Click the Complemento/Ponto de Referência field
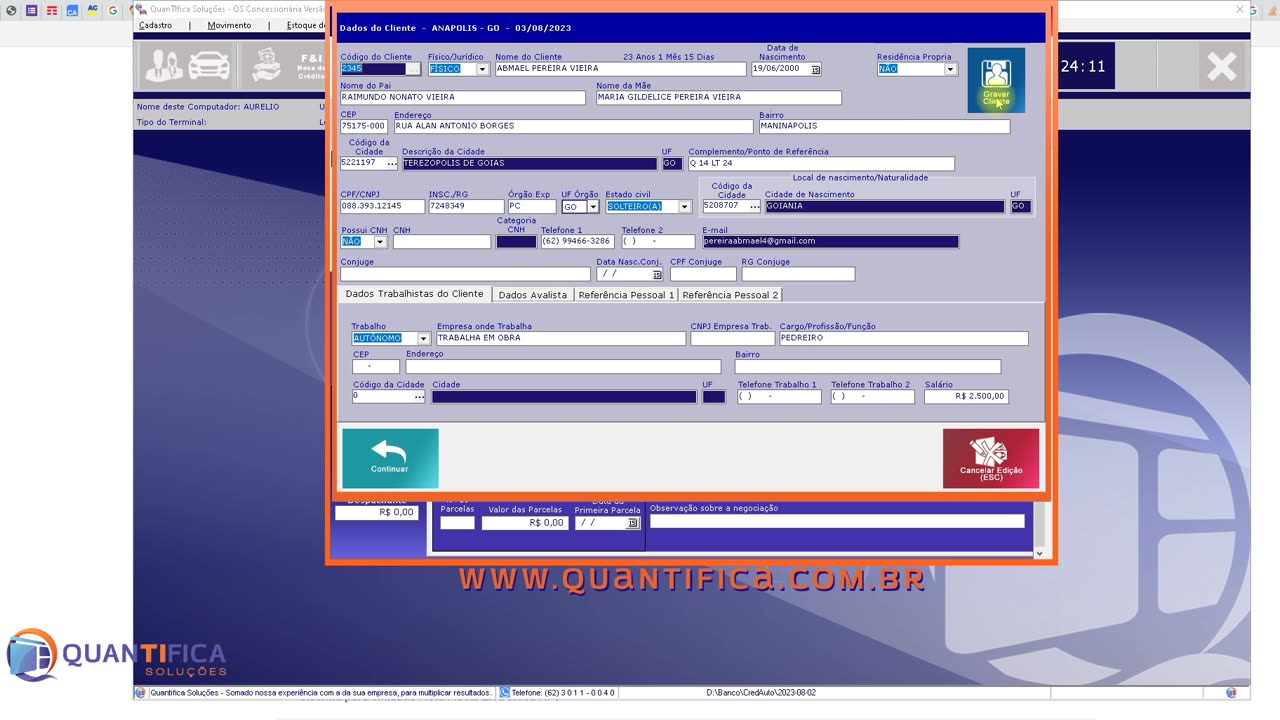 [x=821, y=164]
